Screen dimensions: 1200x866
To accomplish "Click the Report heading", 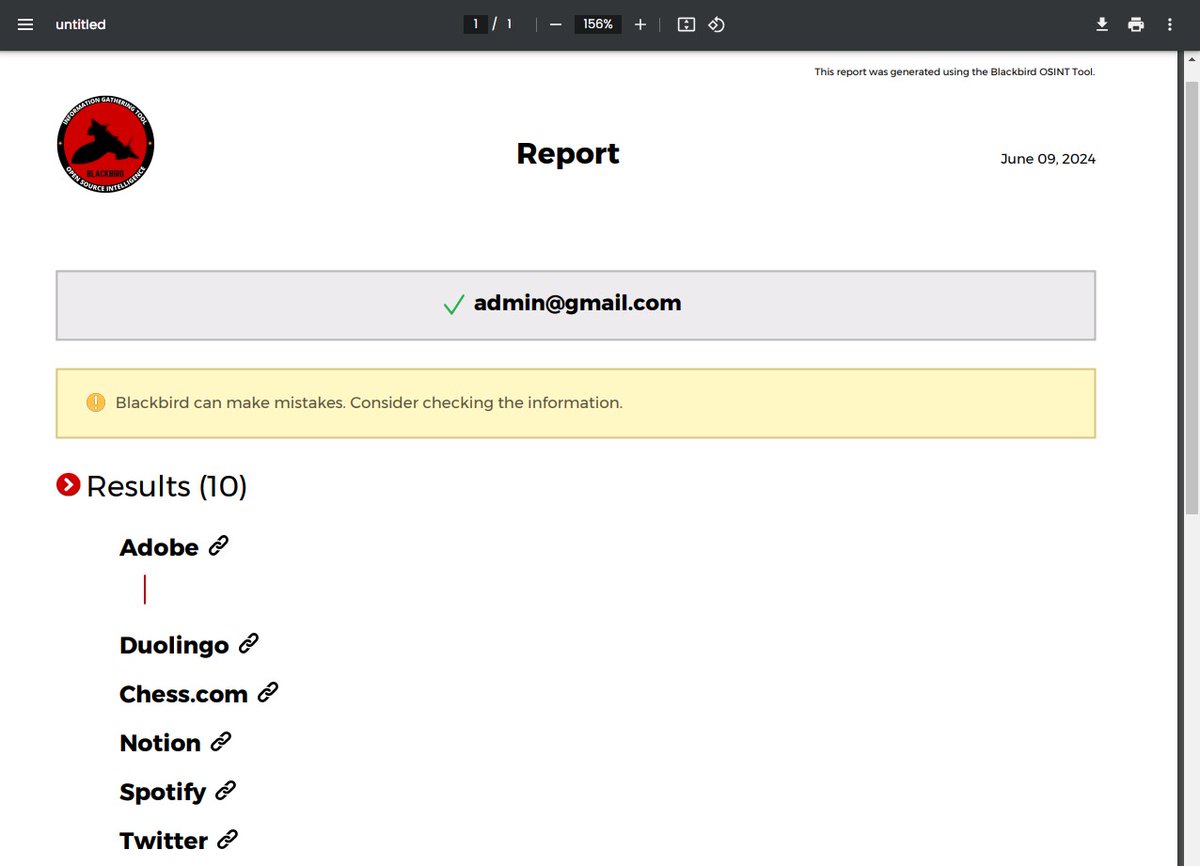I will coord(568,153).
